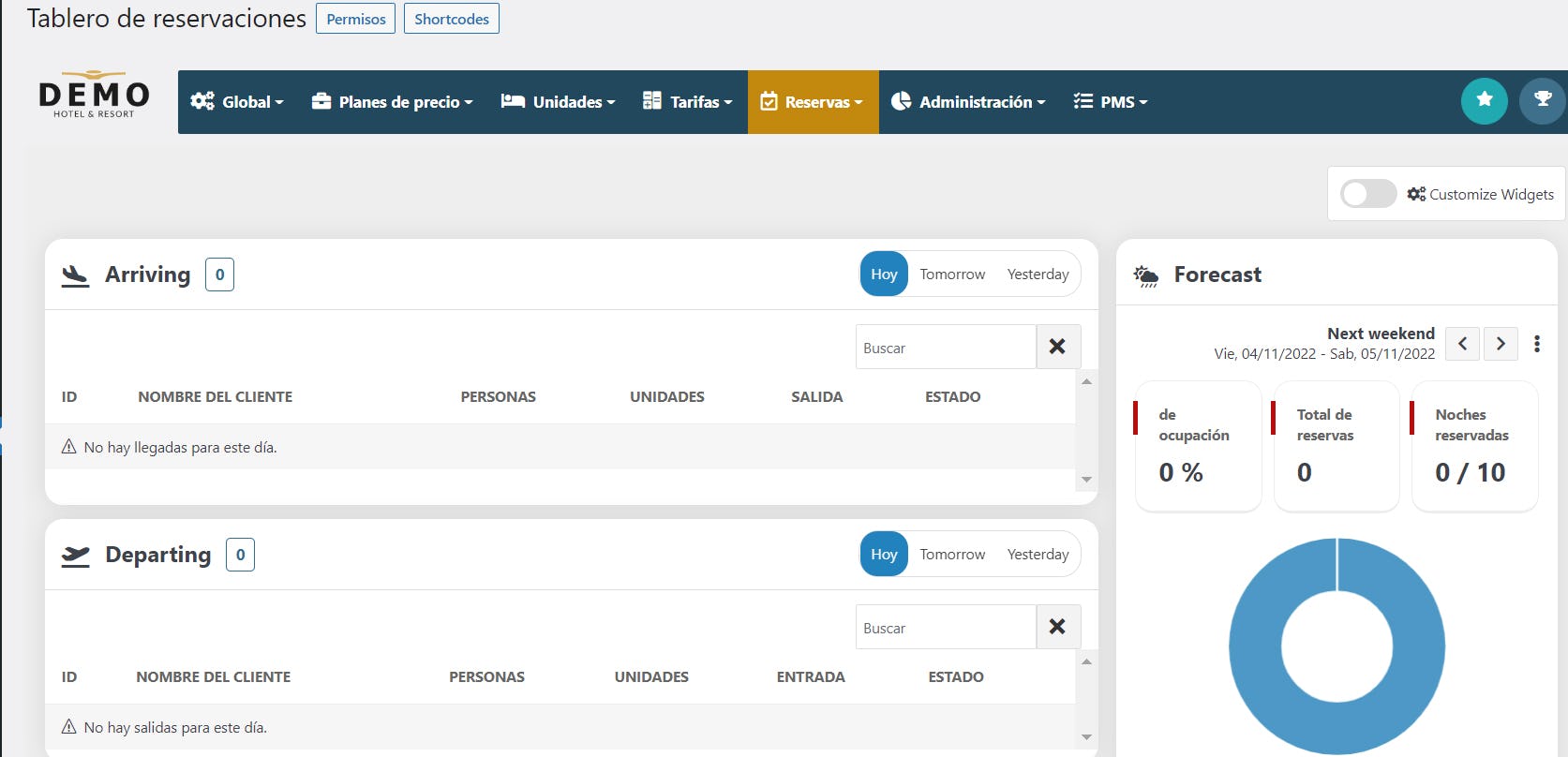Click warning icon in no arrivals message
This screenshot has width=1568, height=757.
[68, 447]
